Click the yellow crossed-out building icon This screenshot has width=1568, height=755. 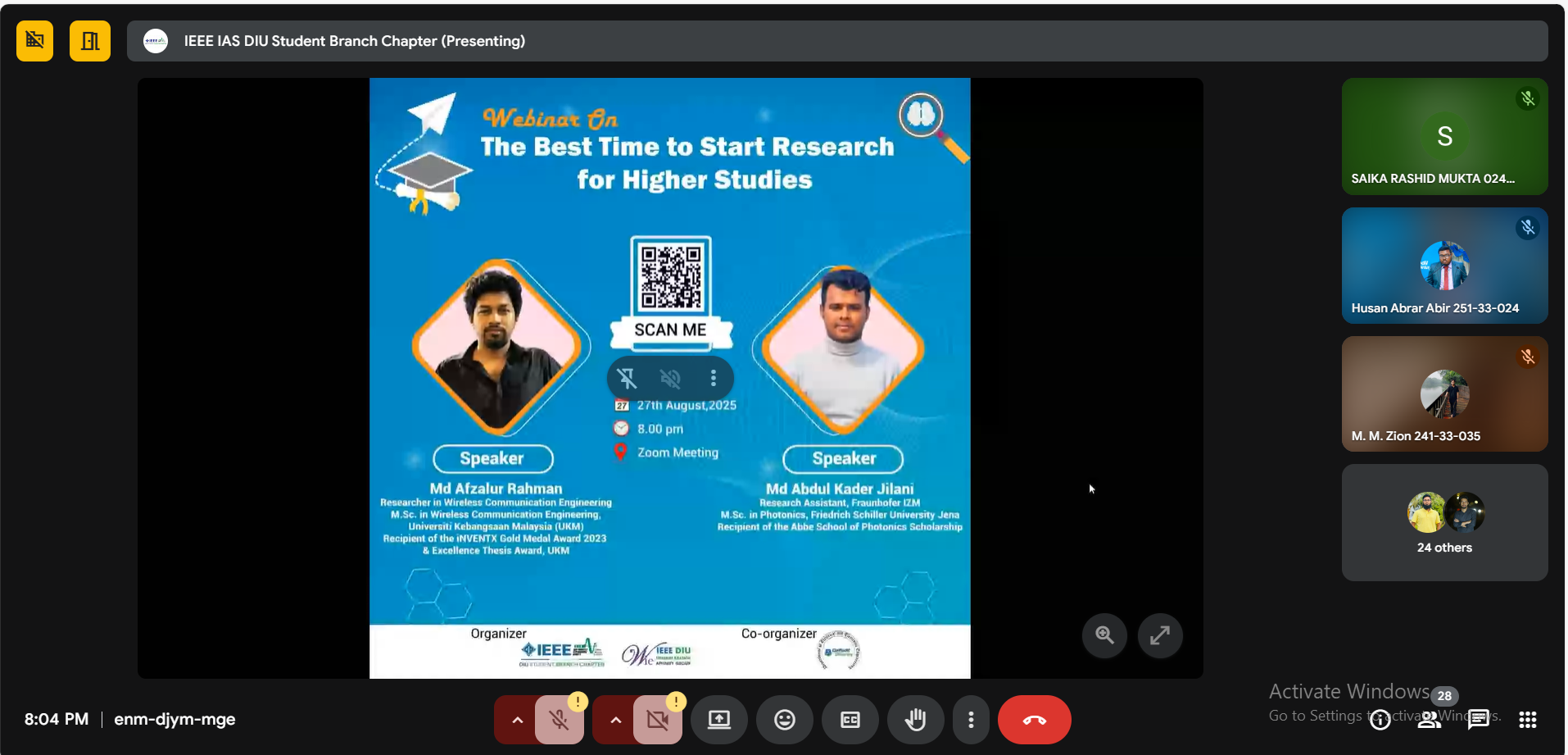tap(34, 41)
